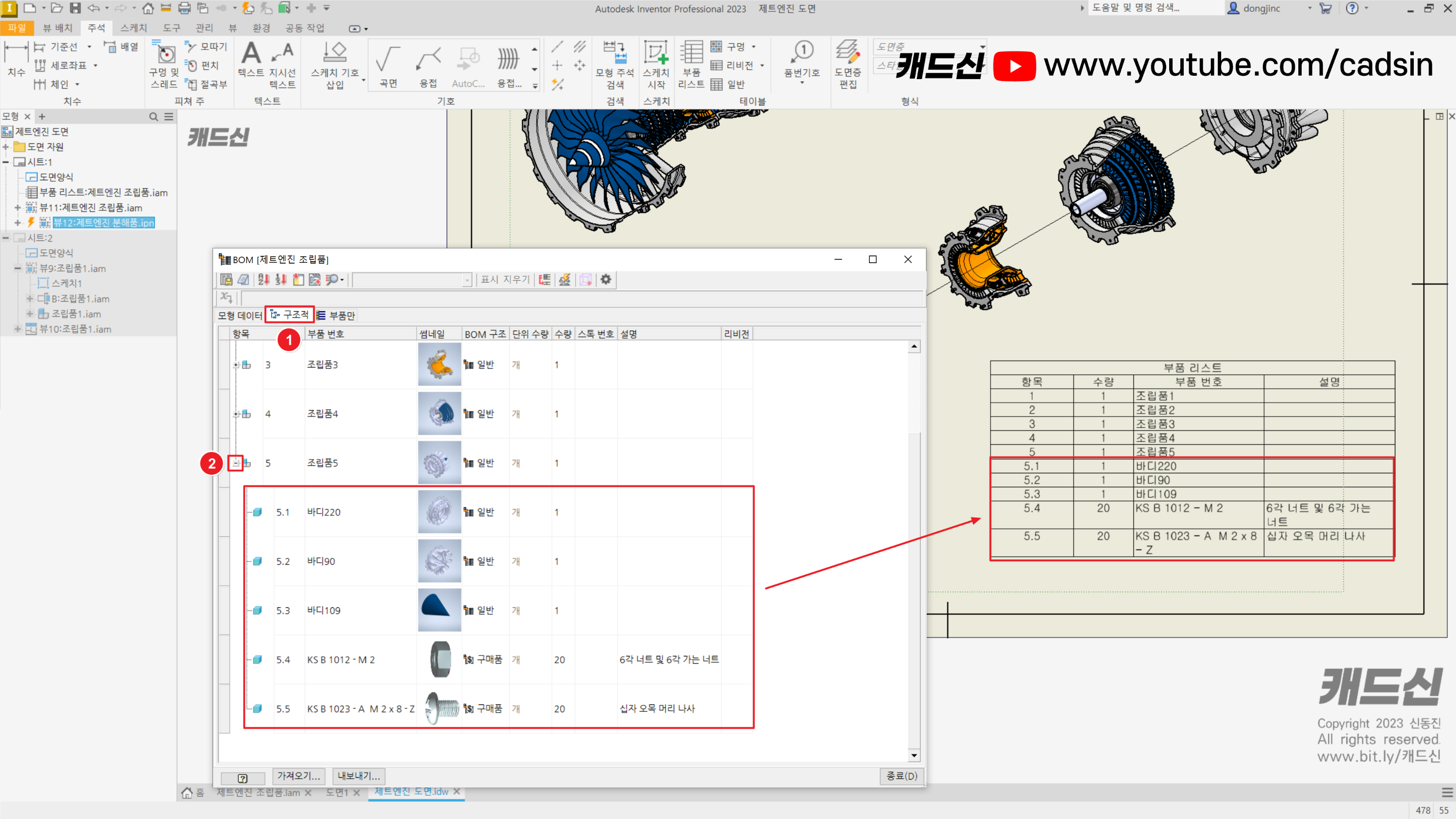Click the 구멍 및 스레드 feature note tool

pos(164,65)
